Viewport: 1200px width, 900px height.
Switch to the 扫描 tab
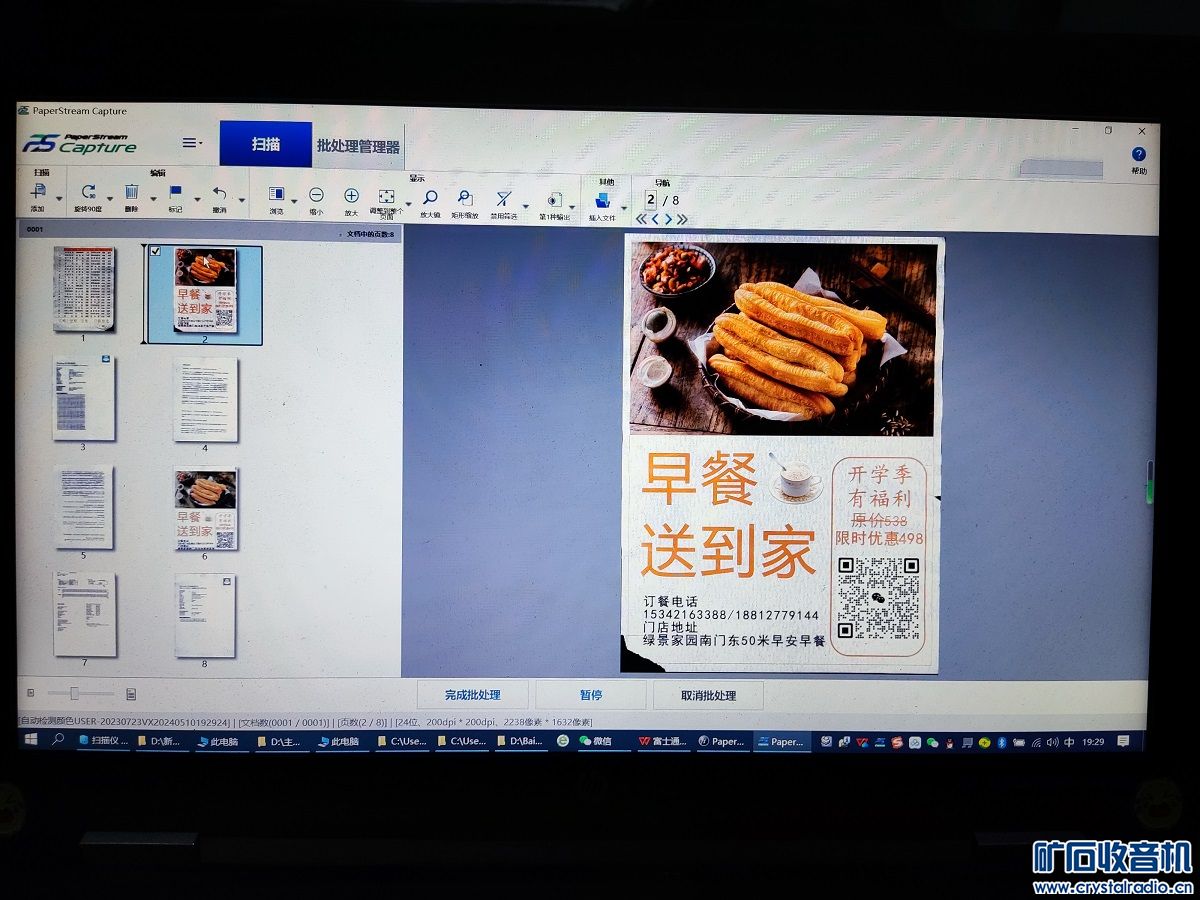click(265, 144)
